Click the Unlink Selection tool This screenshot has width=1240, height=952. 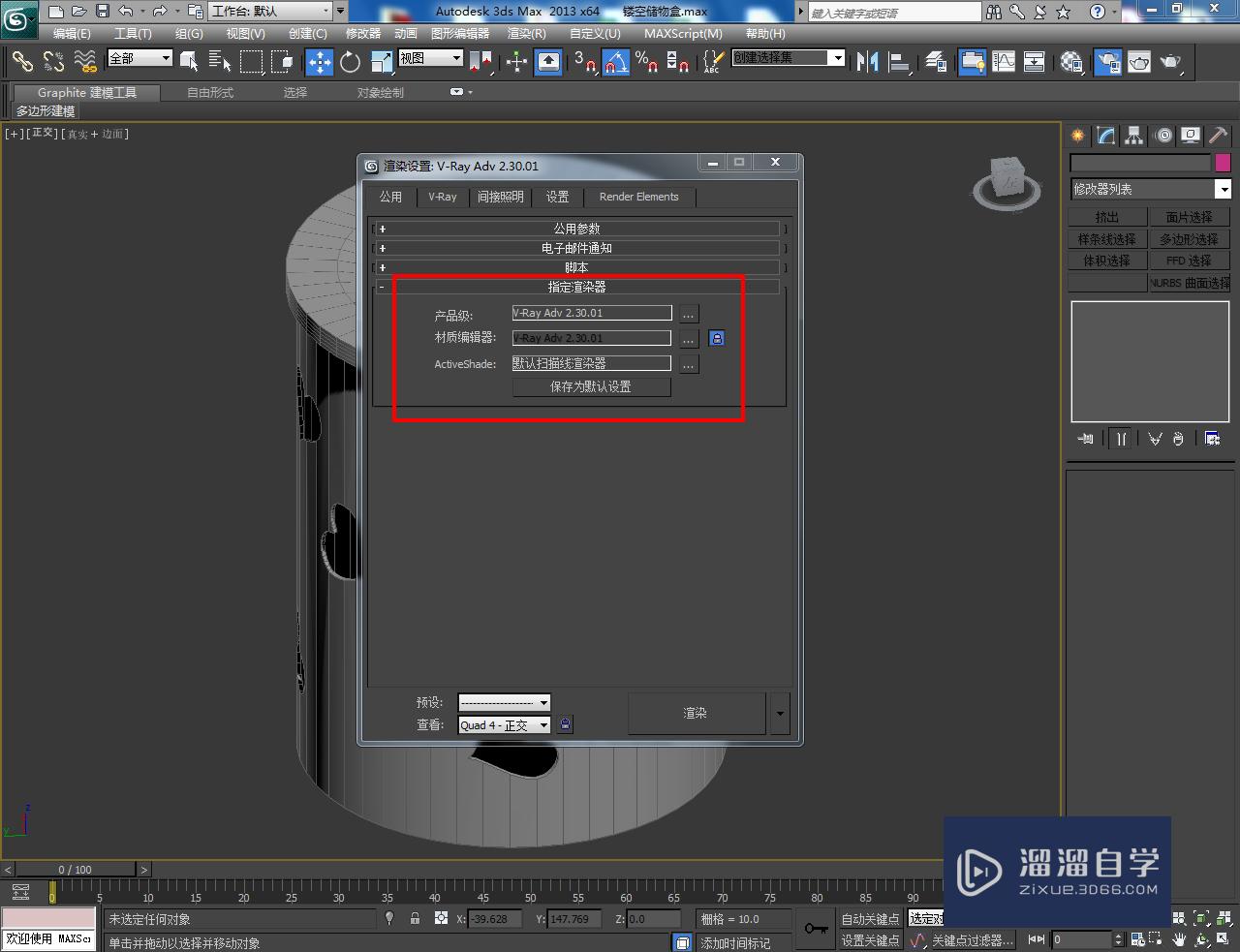53,61
